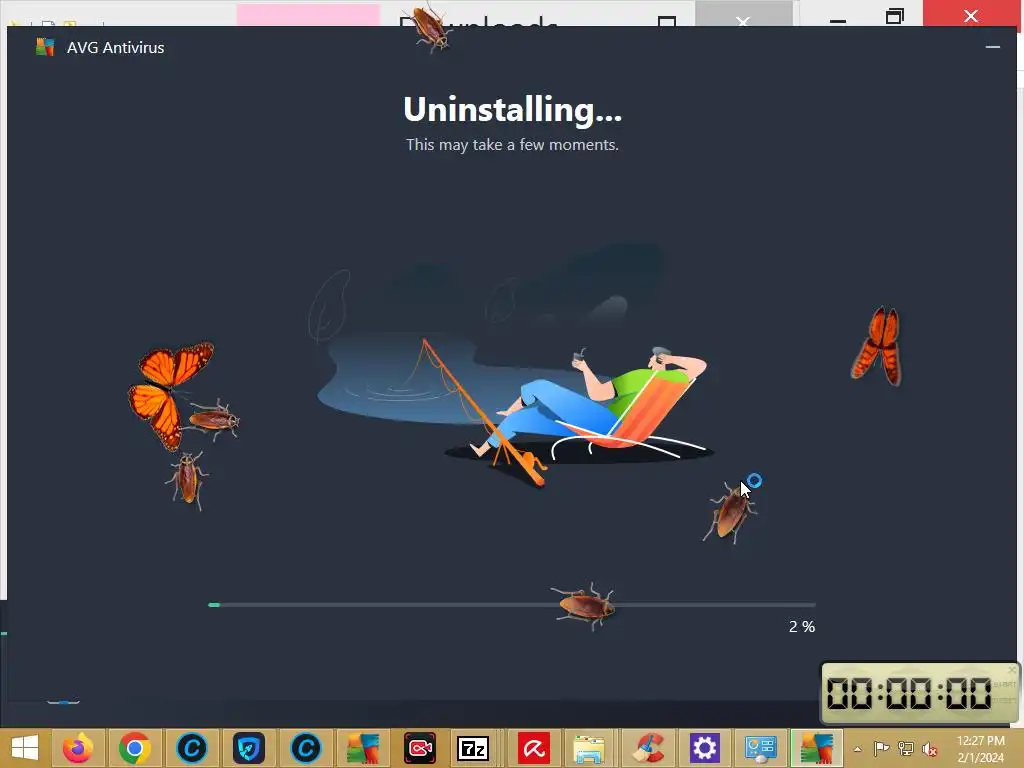Open Control Panel from the taskbar
Image resolution: width=1024 pixels, height=768 pixels.
pos(761,748)
